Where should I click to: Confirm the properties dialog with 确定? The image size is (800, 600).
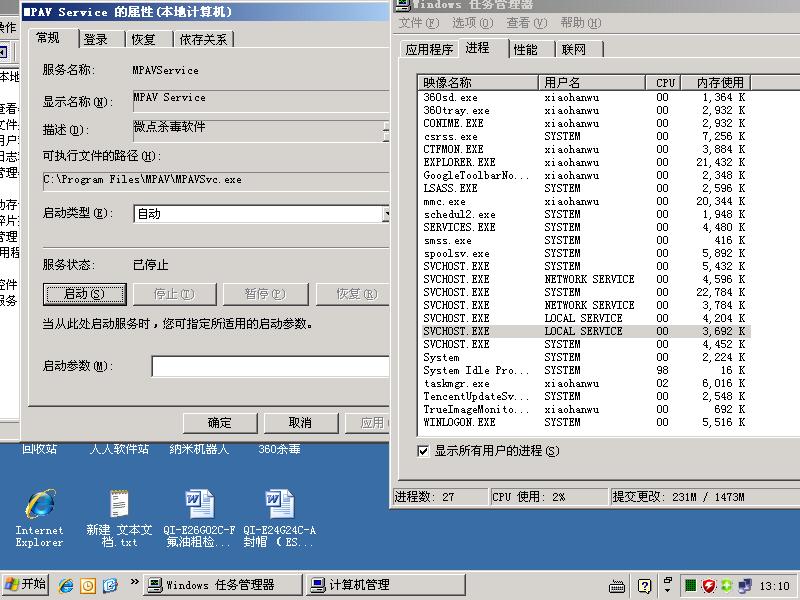click(220, 423)
